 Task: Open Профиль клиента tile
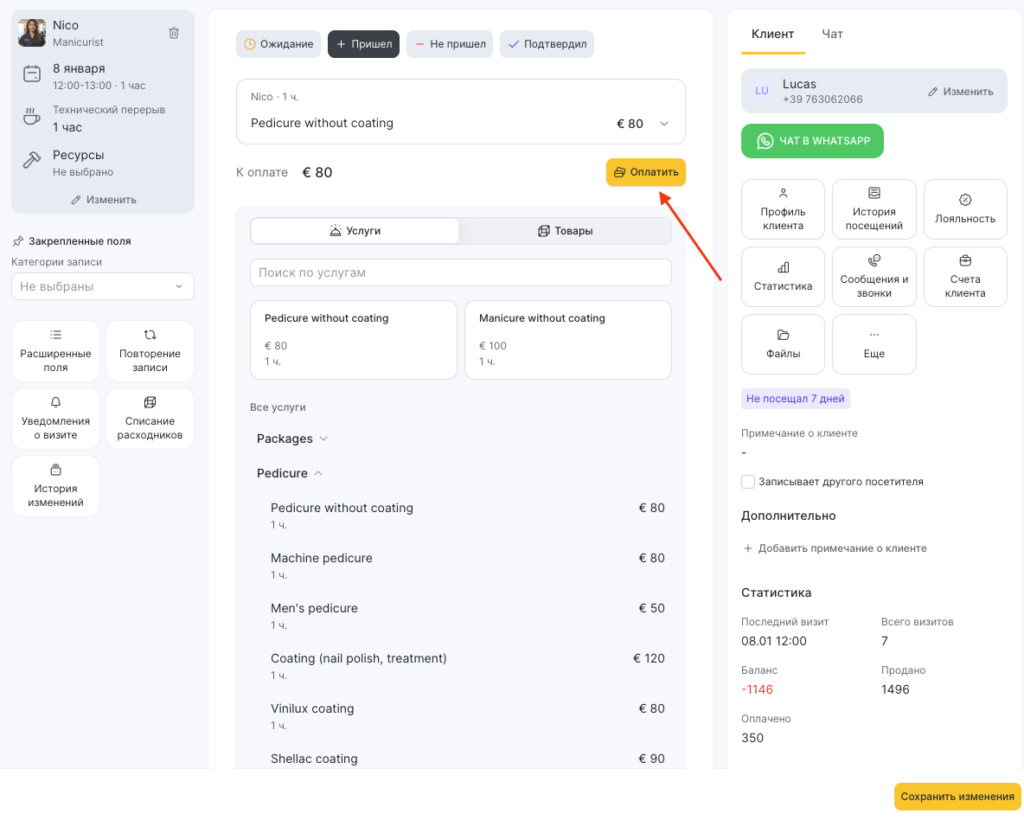[x=782, y=209]
